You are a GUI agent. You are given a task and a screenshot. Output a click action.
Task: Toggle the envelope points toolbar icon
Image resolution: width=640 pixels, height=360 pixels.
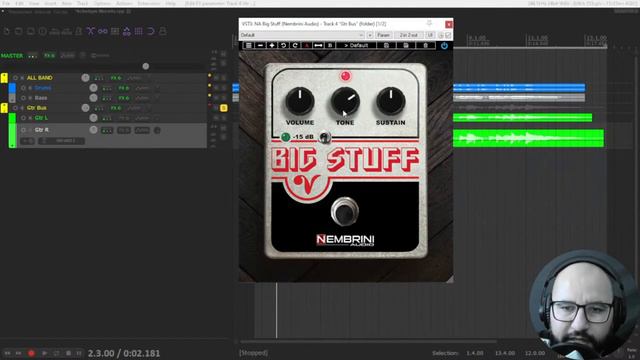(x=127, y=31)
